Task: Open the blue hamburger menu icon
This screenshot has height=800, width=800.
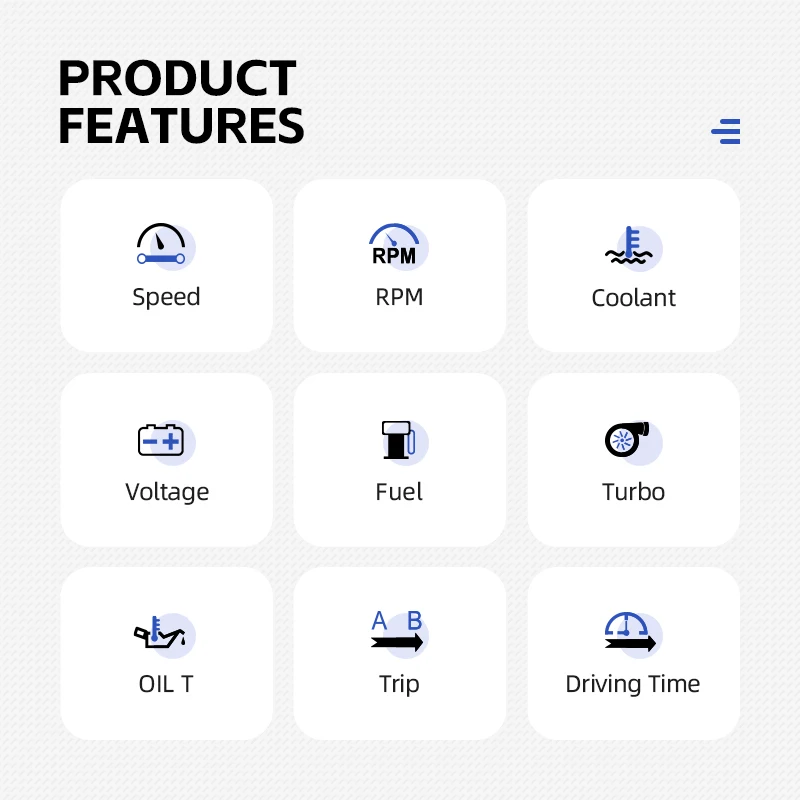Action: click(726, 132)
